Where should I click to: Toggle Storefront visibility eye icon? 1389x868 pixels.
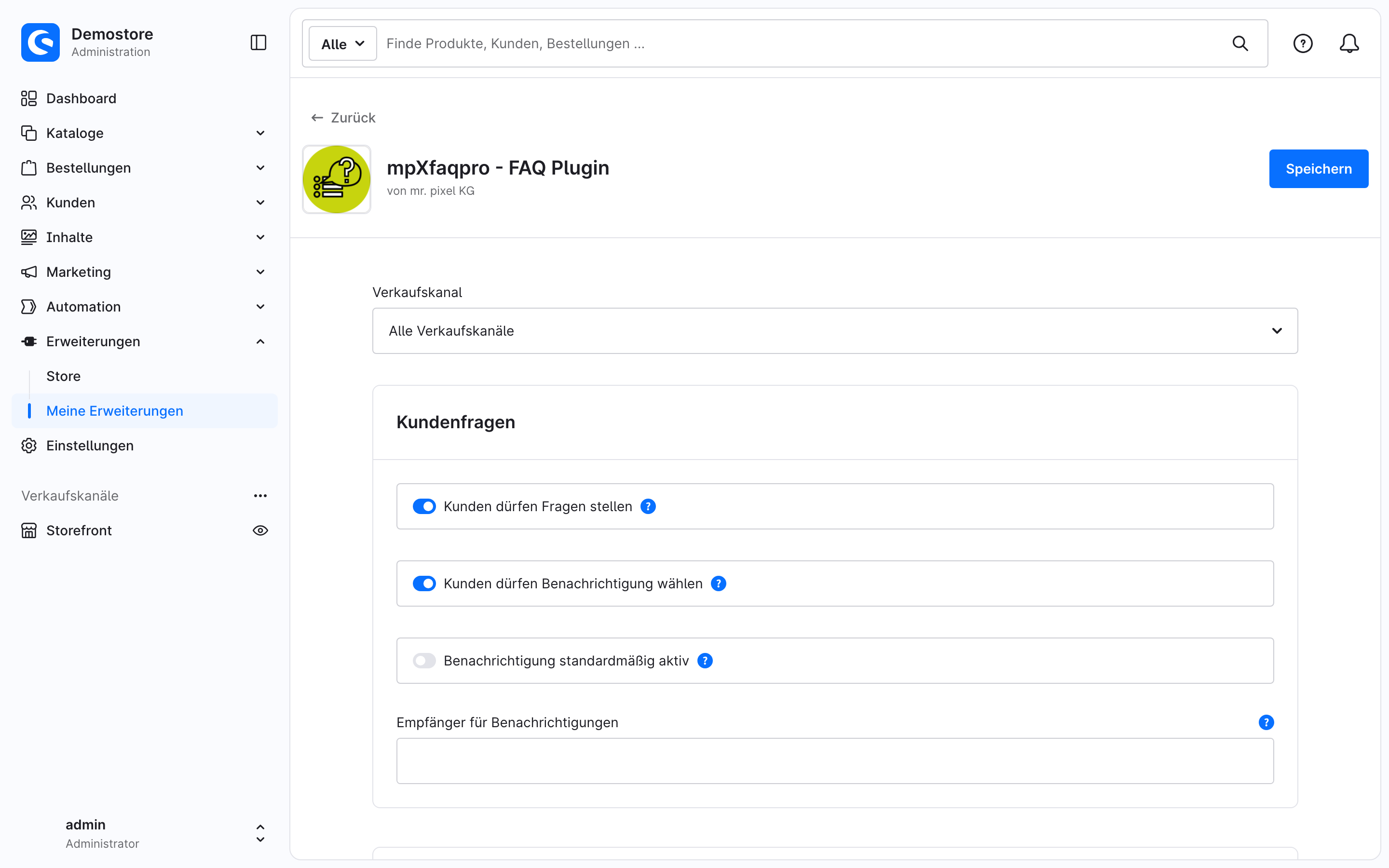coord(260,530)
